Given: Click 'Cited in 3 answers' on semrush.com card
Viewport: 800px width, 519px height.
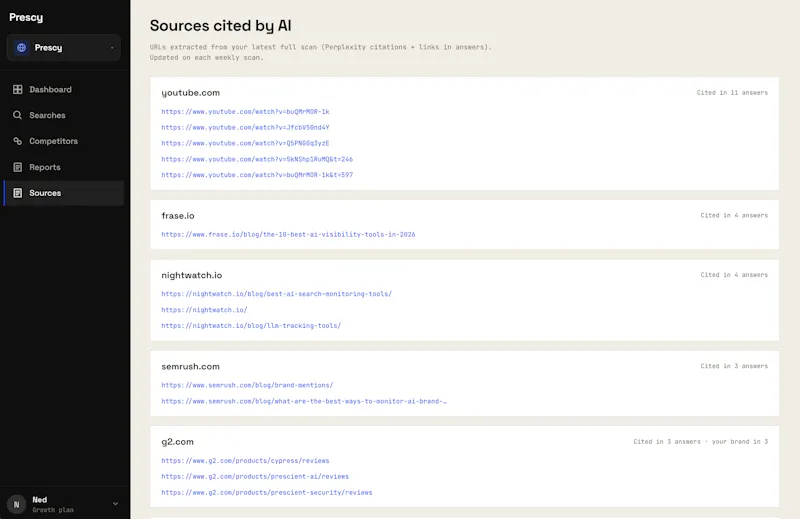Looking at the screenshot, I should pyautogui.click(x=734, y=366).
